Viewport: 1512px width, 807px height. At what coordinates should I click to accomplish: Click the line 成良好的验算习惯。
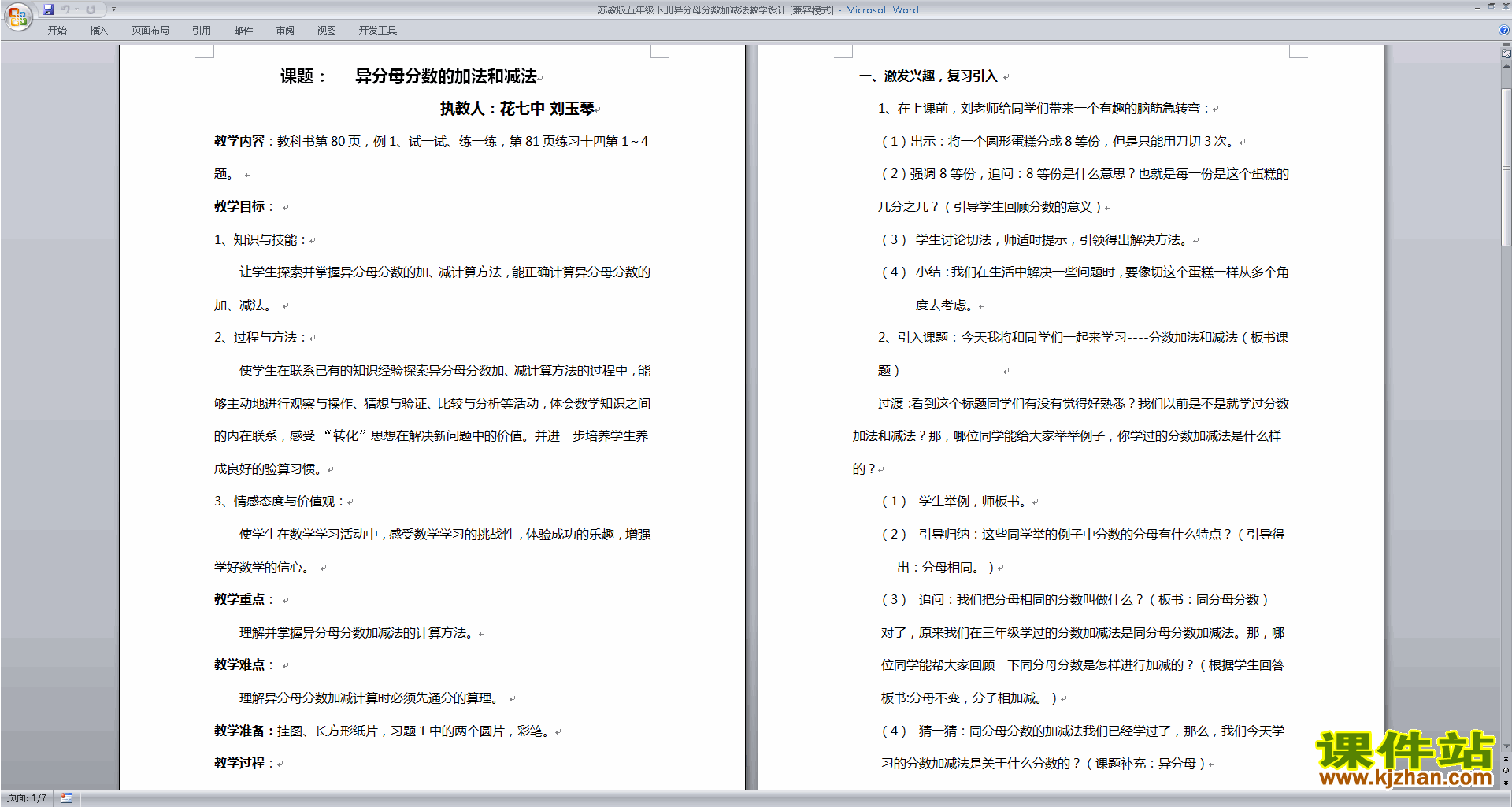[270, 468]
